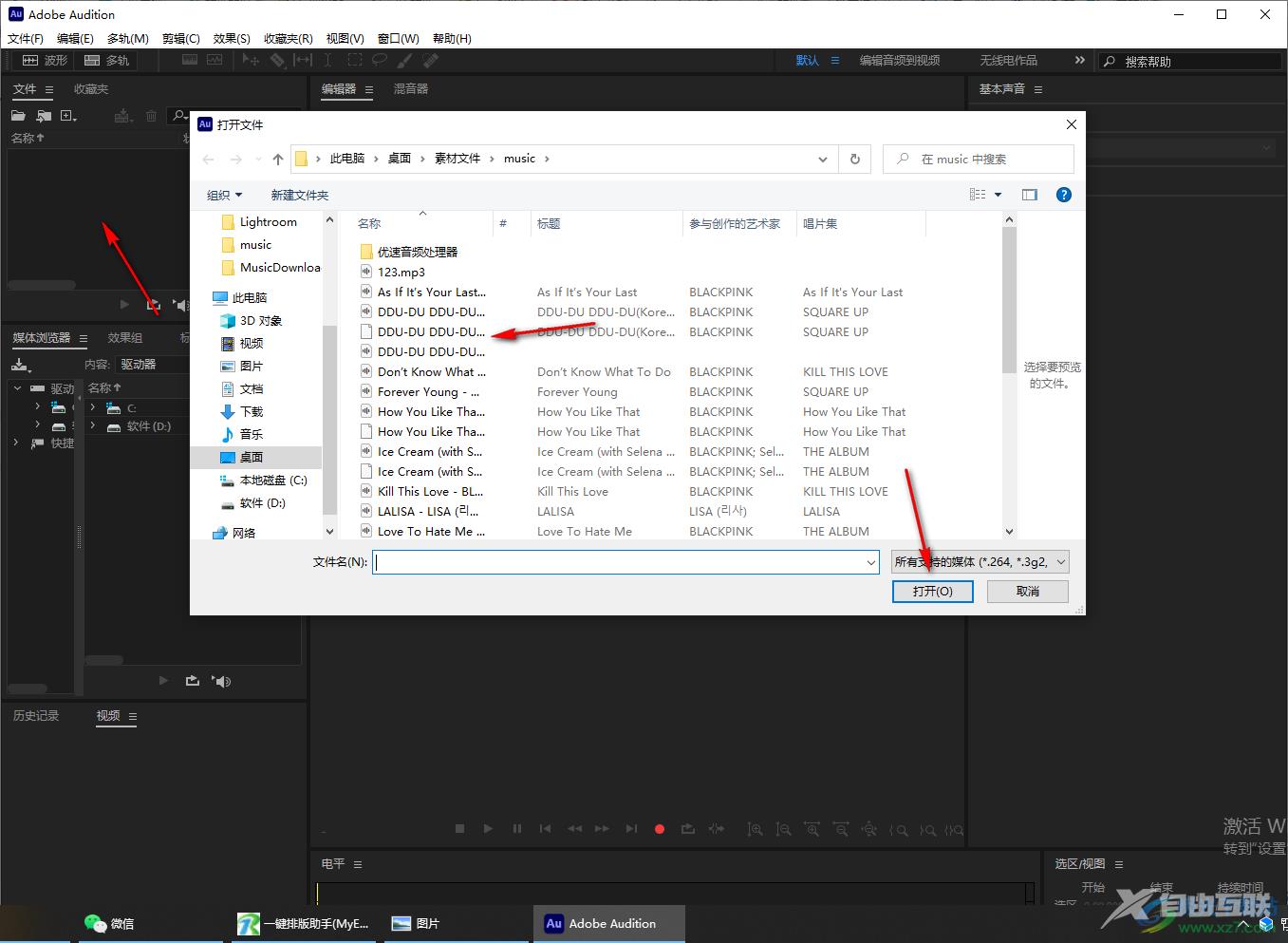
Task: Click Up one level arrow in dialog
Action: (277, 159)
